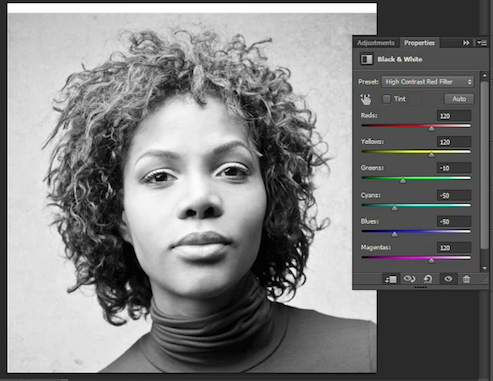Screen dimensions: 493x381
Task: Toggle layer visibility eye in Properties panel
Action: [448, 279]
